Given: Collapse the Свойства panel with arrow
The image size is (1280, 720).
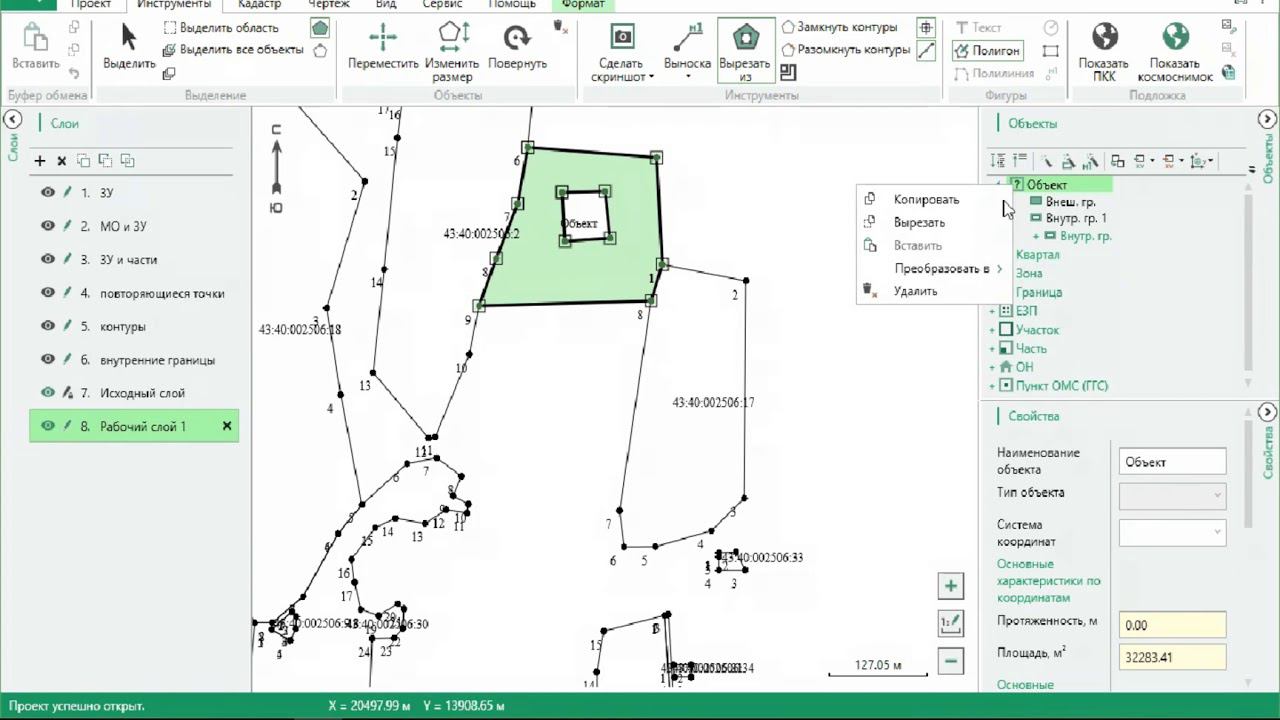Looking at the screenshot, I should coord(1266,412).
